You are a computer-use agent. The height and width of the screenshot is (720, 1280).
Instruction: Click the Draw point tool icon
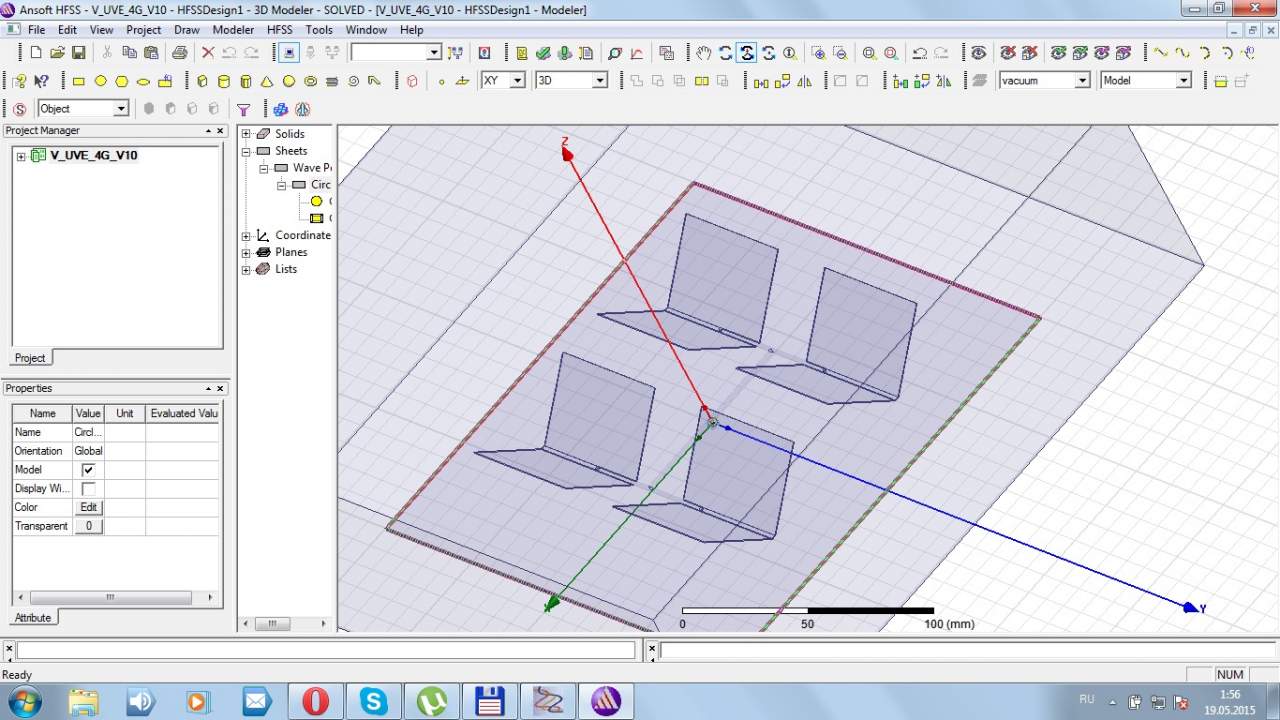click(x=441, y=81)
